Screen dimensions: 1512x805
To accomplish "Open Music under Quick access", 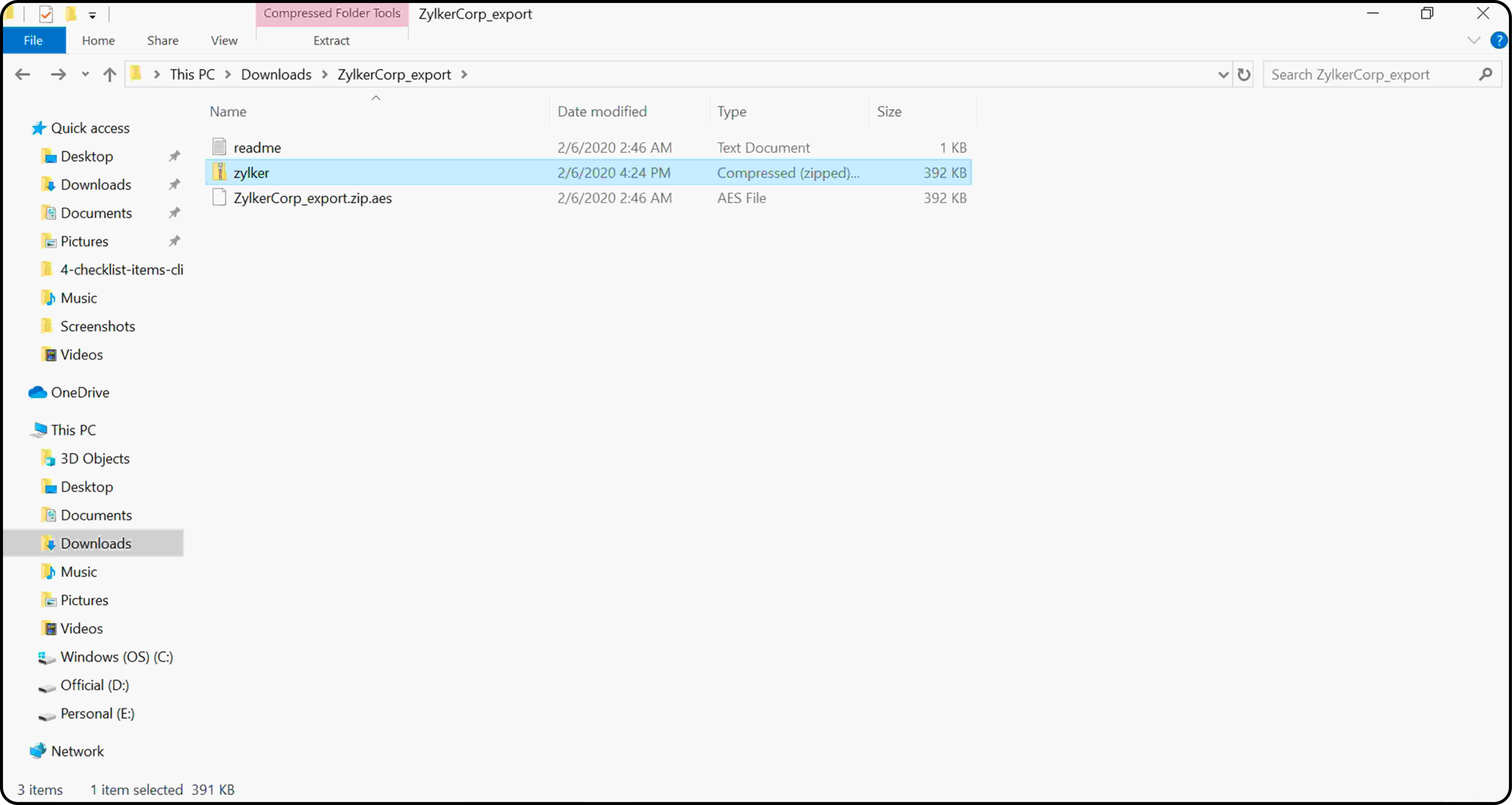I will [78, 297].
